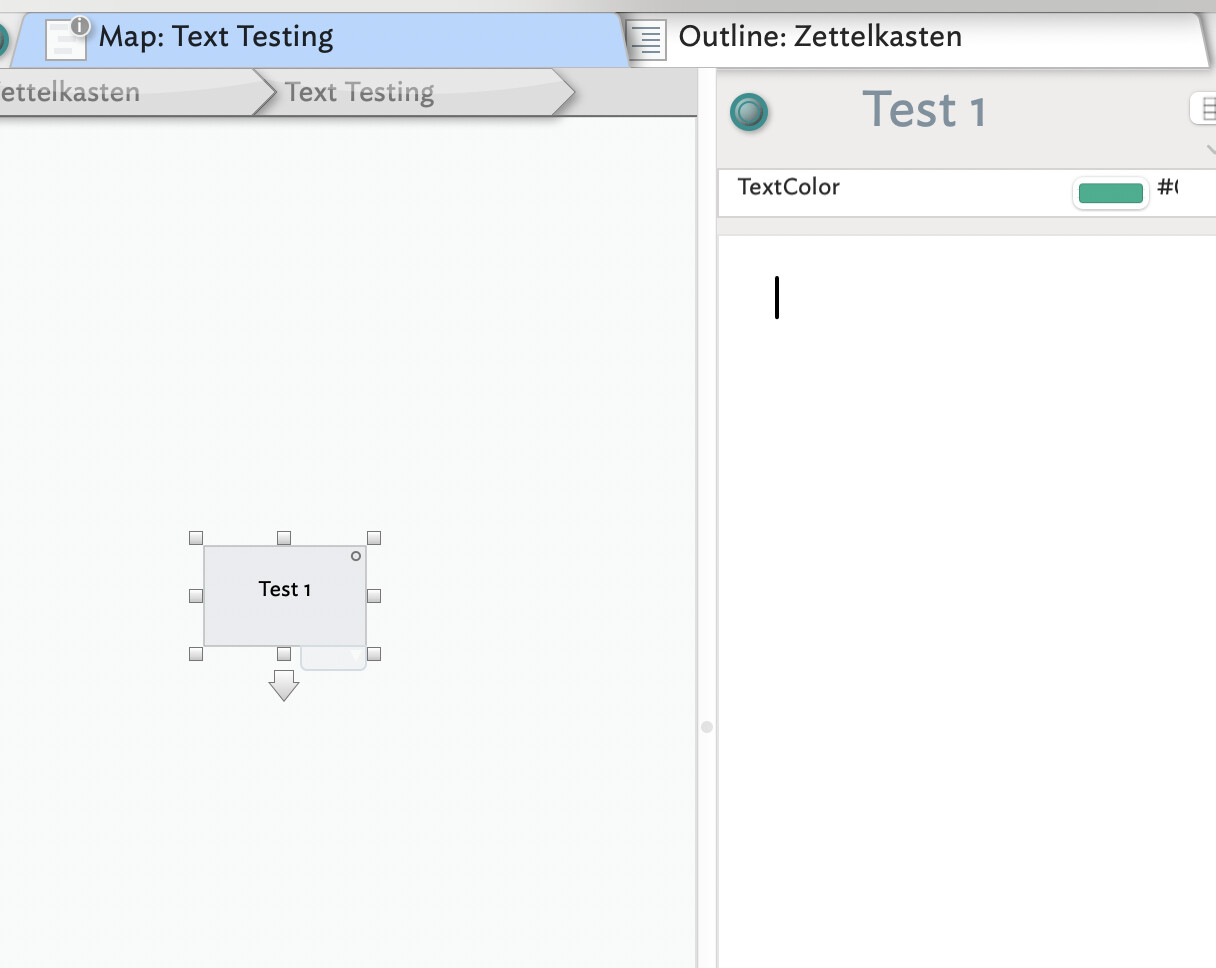Open the displayed attributes table icon
This screenshot has height=968, width=1216.
point(1204,108)
